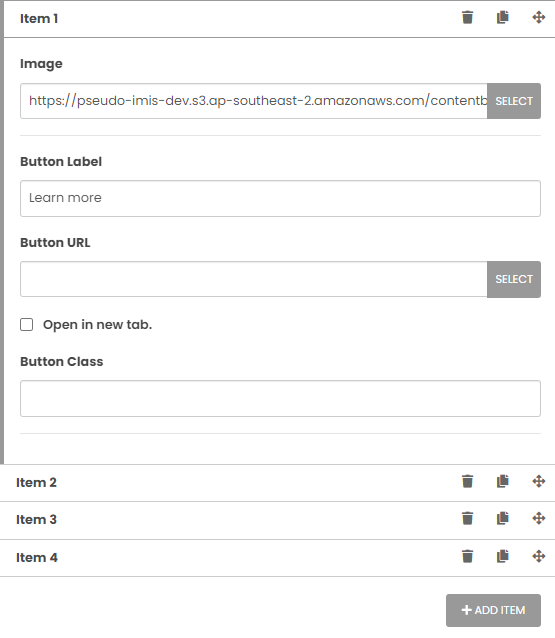Click the move handle for Item 4

point(539,556)
